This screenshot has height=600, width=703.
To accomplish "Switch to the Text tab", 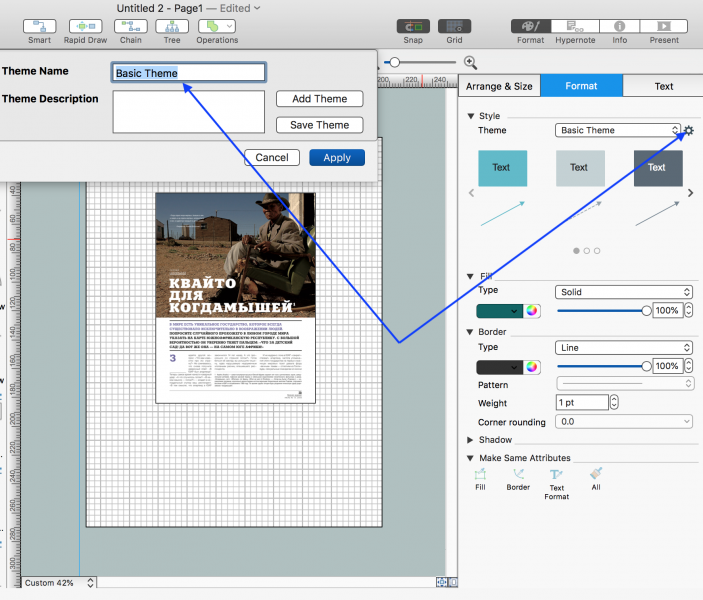I will (663, 86).
